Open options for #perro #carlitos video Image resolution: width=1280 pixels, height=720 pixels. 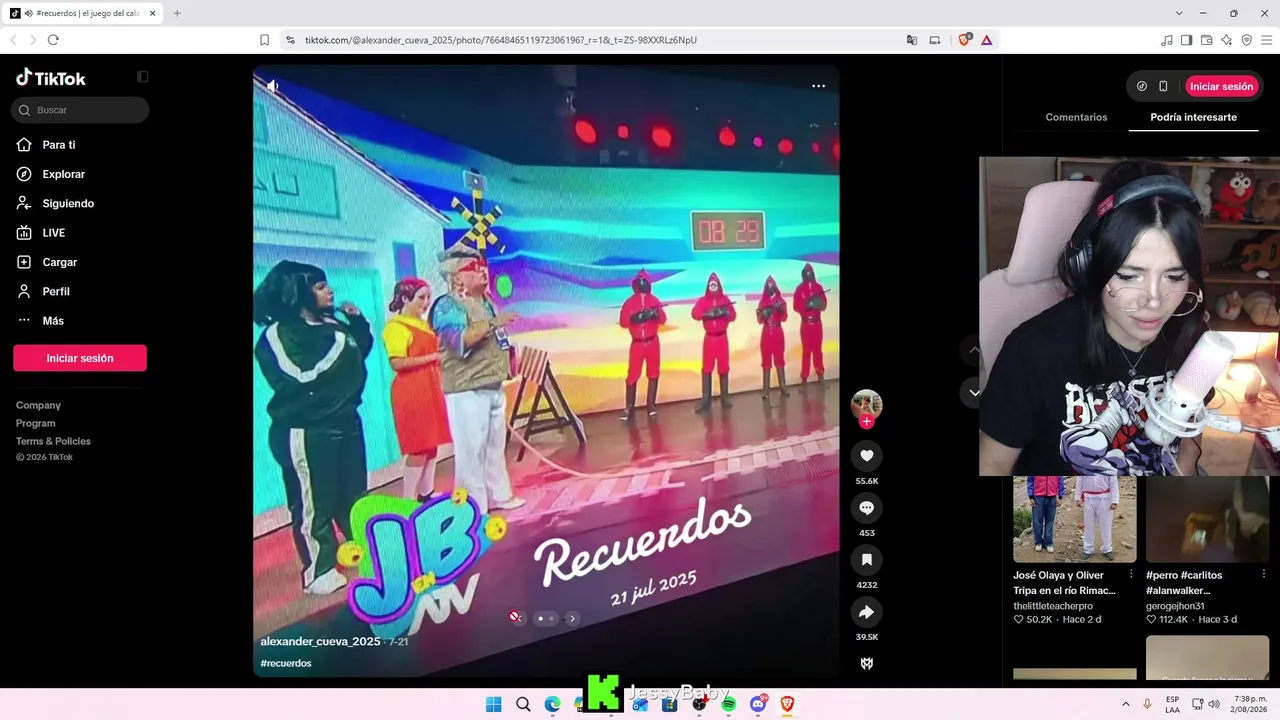[1264, 575]
